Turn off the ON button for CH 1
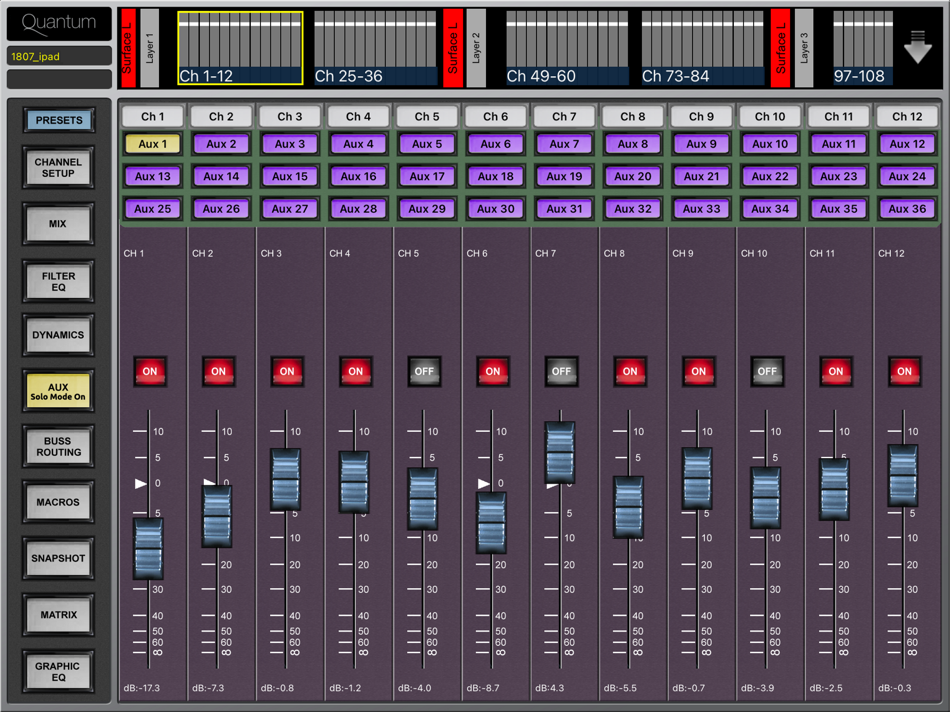Image resolution: width=950 pixels, height=712 pixels. point(150,371)
